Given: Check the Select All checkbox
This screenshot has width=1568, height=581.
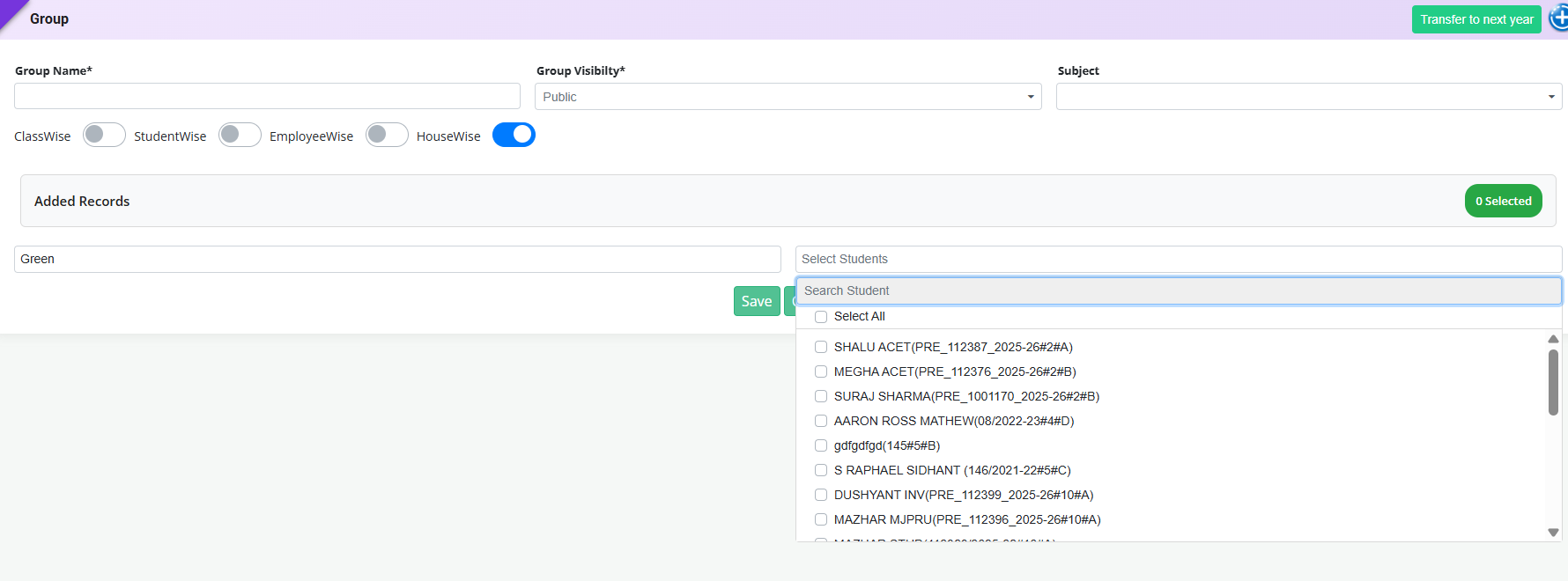Looking at the screenshot, I should [821, 317].
